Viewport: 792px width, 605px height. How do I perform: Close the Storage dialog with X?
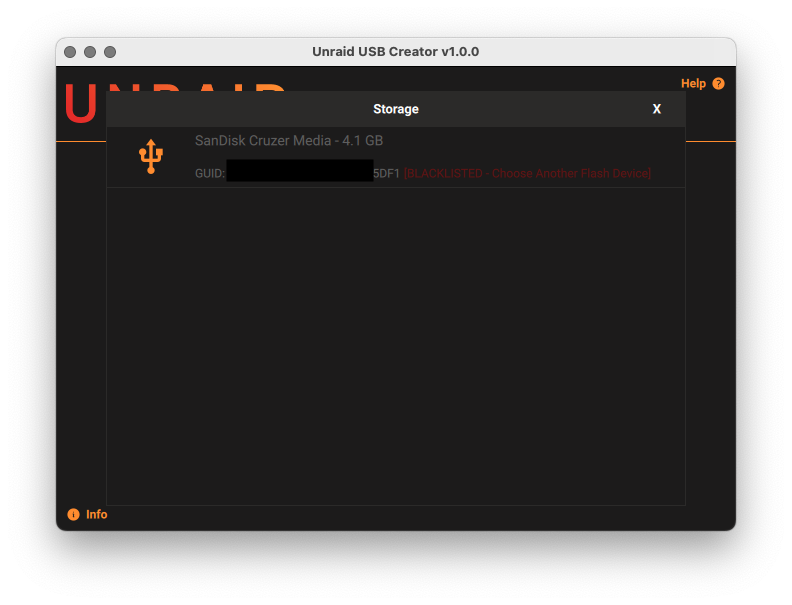(657, 109)
